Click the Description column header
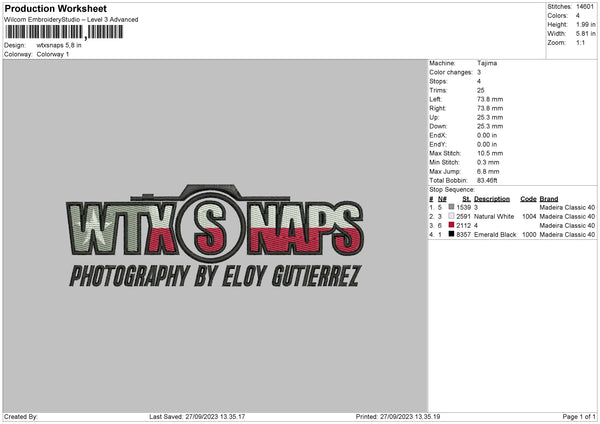Screen dimensions: 600x424 [492, 199]
